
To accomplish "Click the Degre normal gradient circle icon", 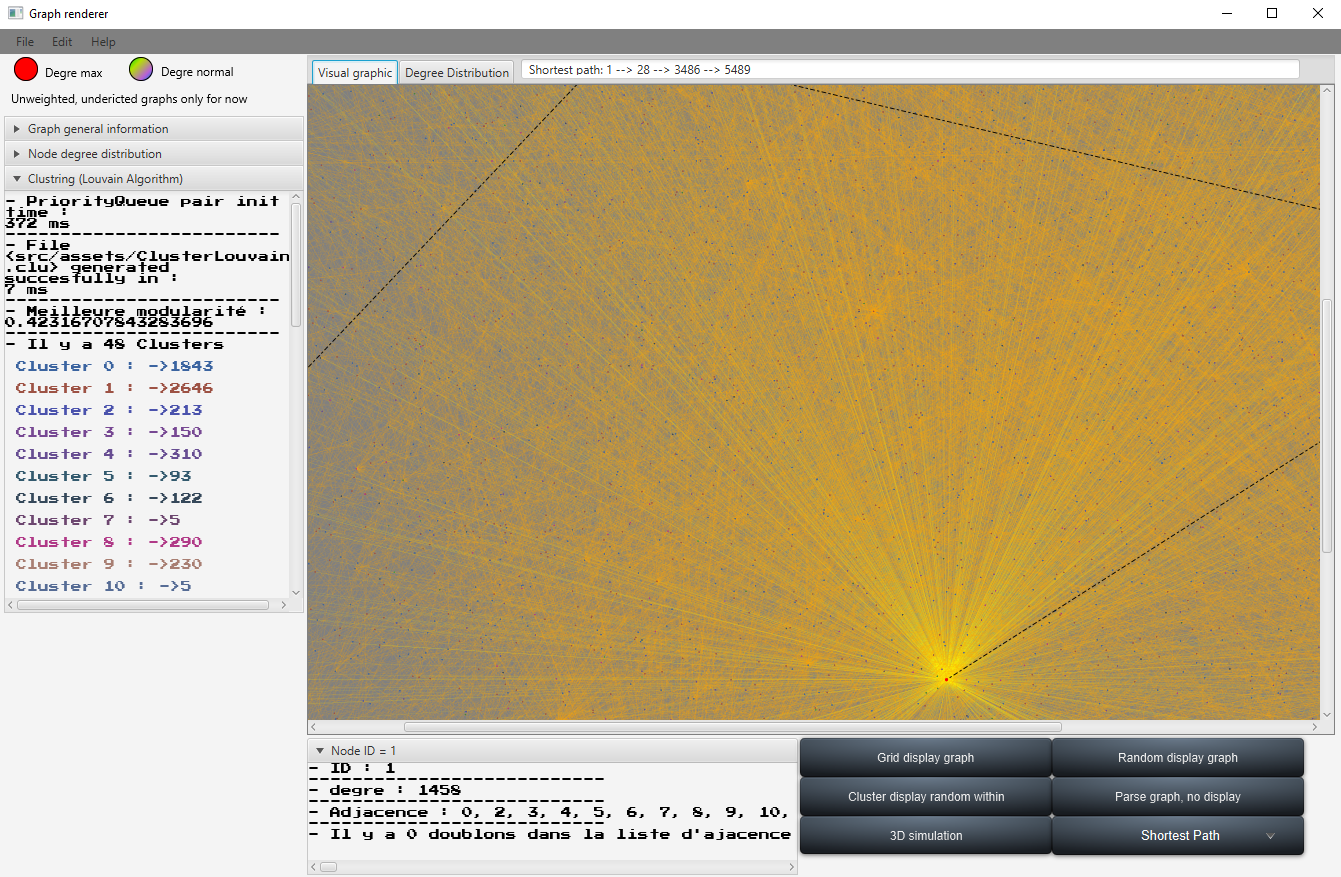I will 141,69.
